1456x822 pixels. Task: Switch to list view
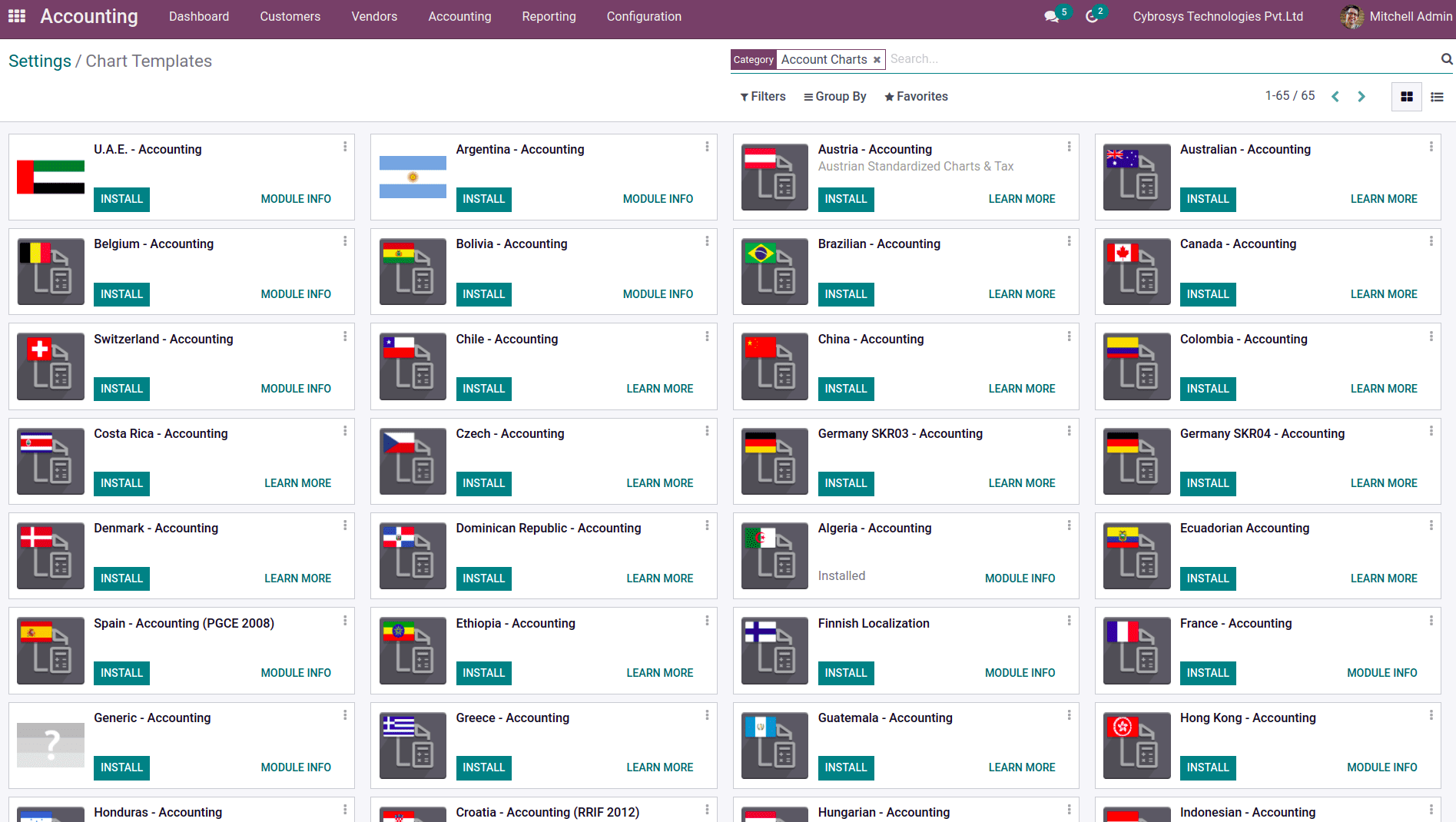(1437, 97)
